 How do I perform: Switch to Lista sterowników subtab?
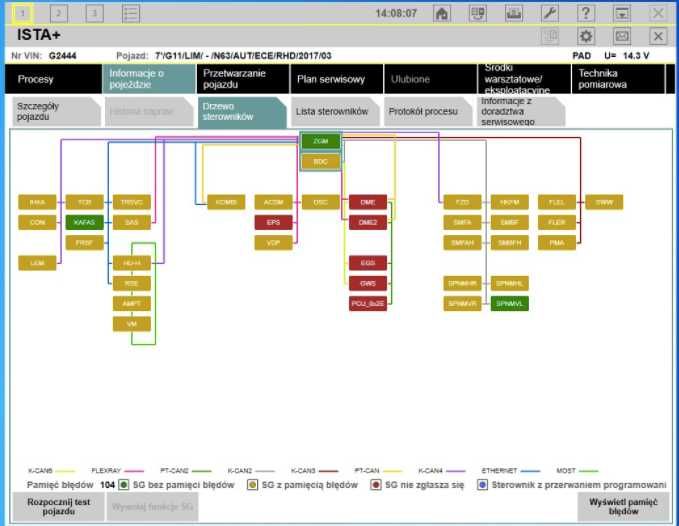pos(335,112)
